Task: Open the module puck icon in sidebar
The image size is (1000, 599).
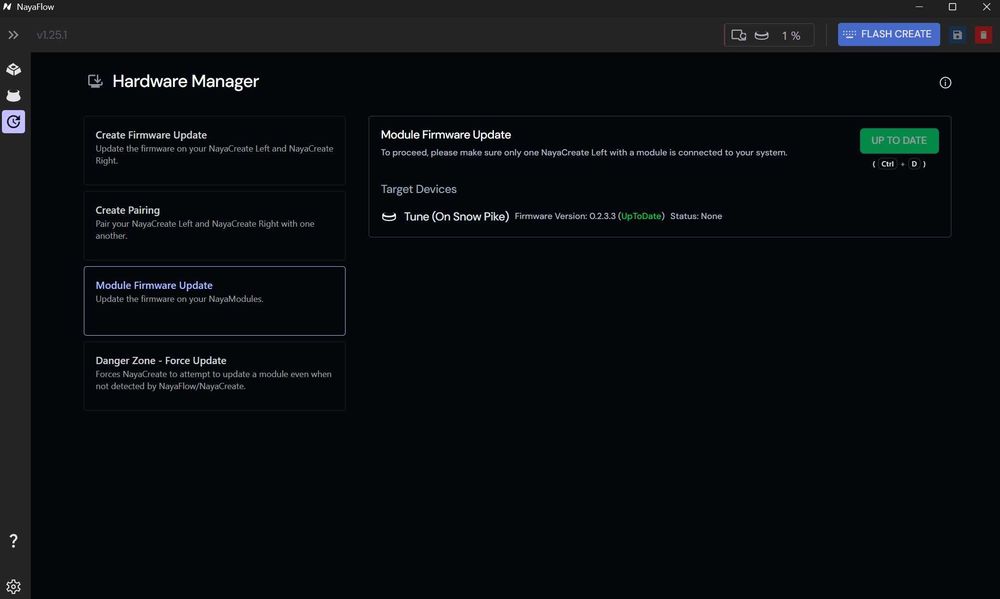Action: tap(13, 96)
